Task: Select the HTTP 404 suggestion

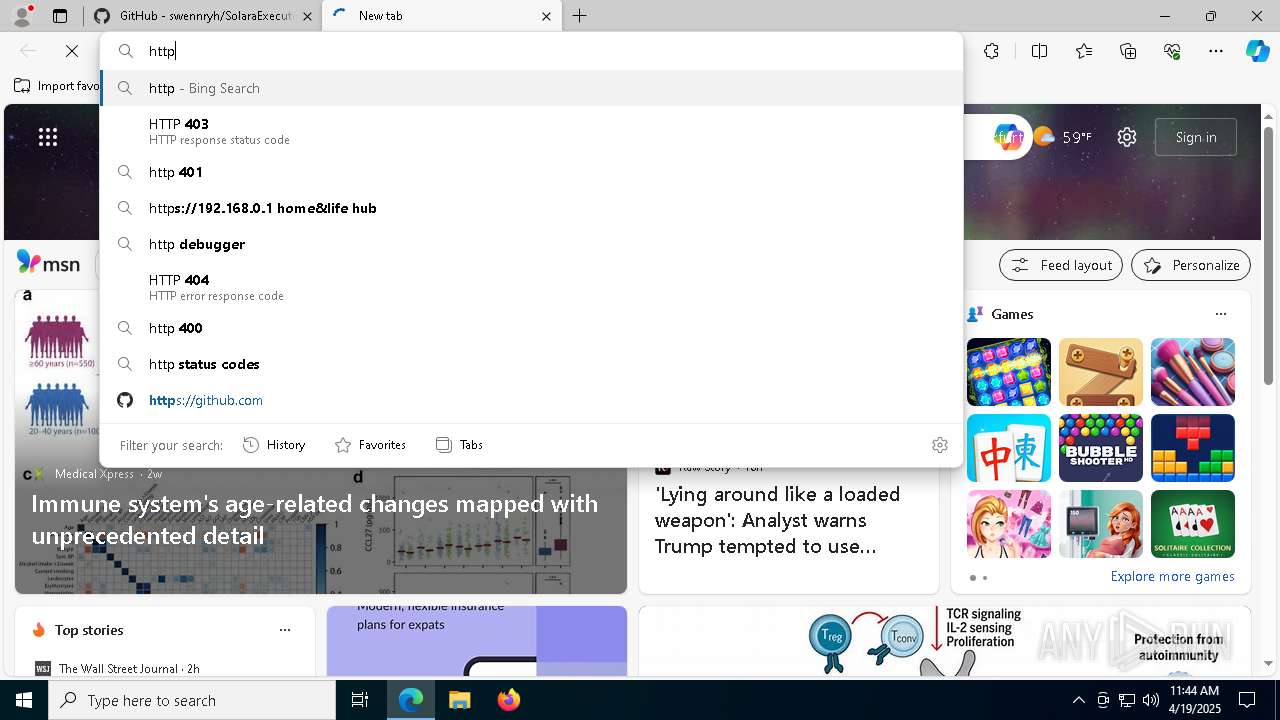Action: click(531, 287)
